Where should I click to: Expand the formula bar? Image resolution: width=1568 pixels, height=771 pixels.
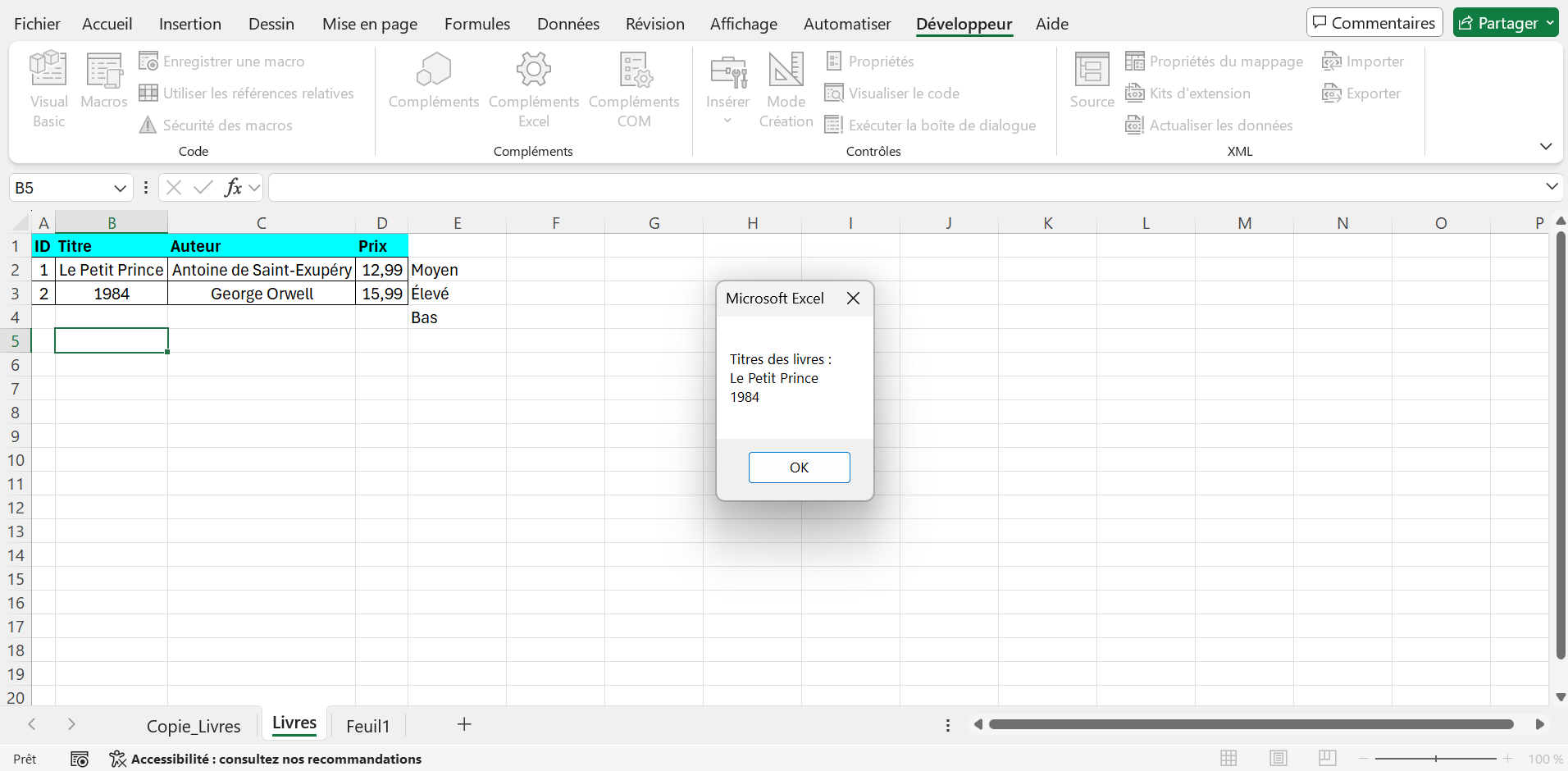tap(1552, 187)
